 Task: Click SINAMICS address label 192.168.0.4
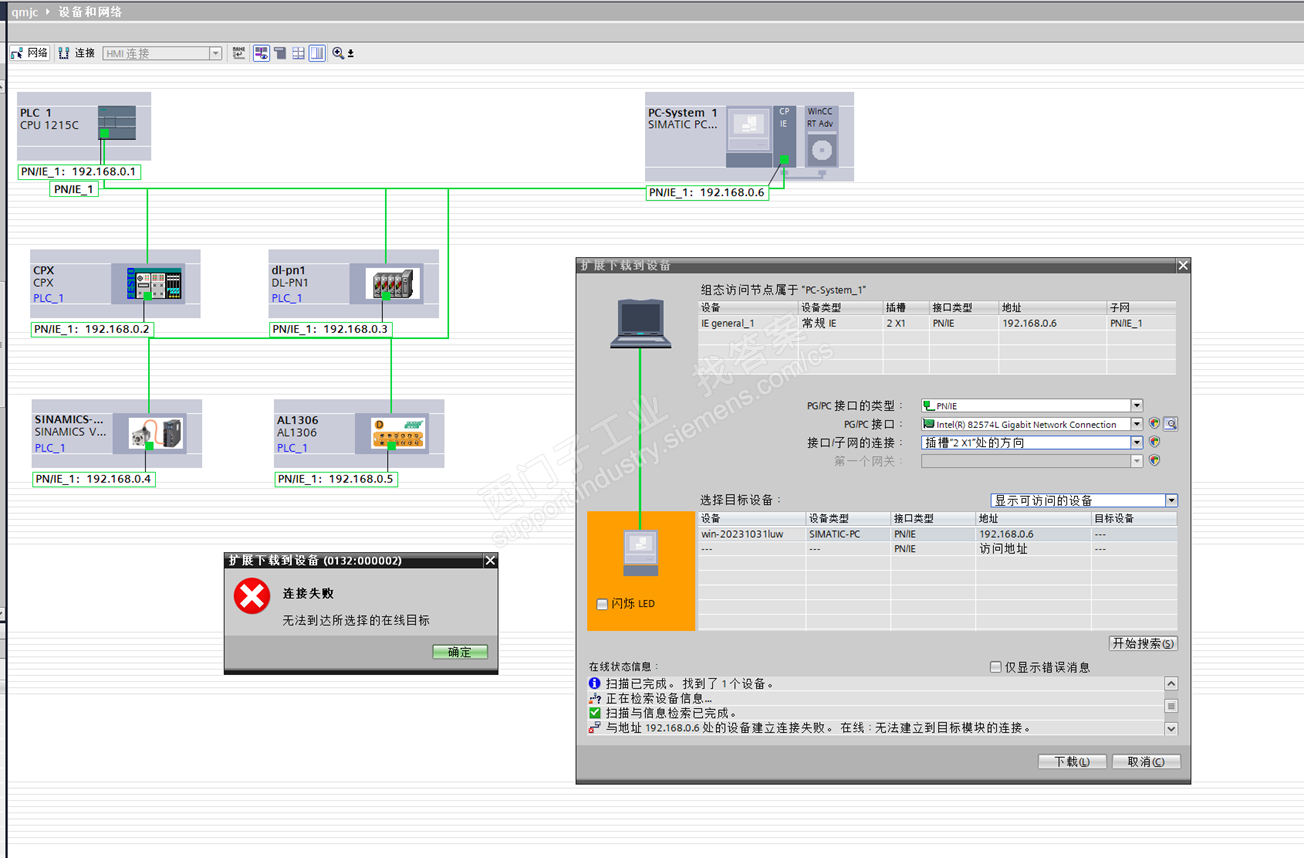[94, 479]
